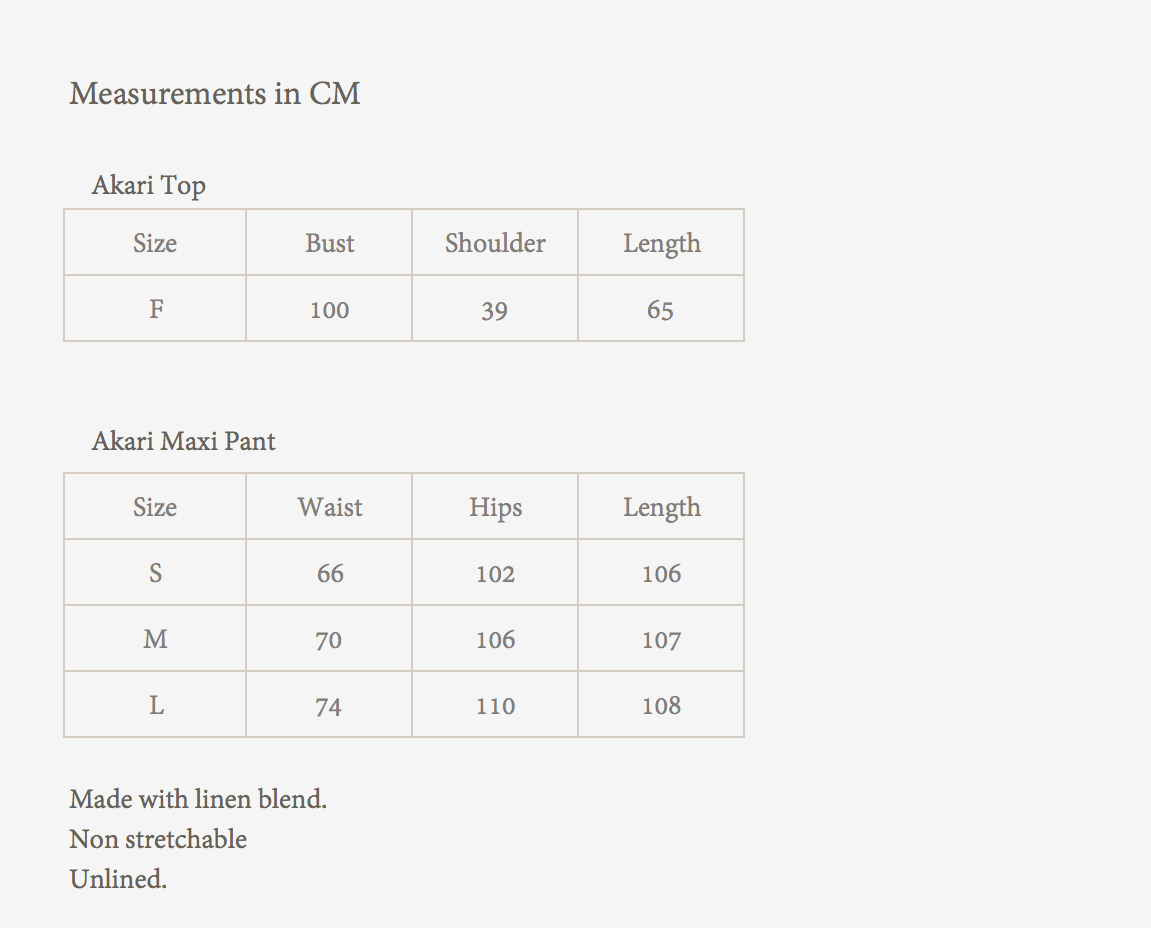Click the "Measurements in CM" heading
The height and width of the screenshot is (928, 1151).
tap(215, 94)
